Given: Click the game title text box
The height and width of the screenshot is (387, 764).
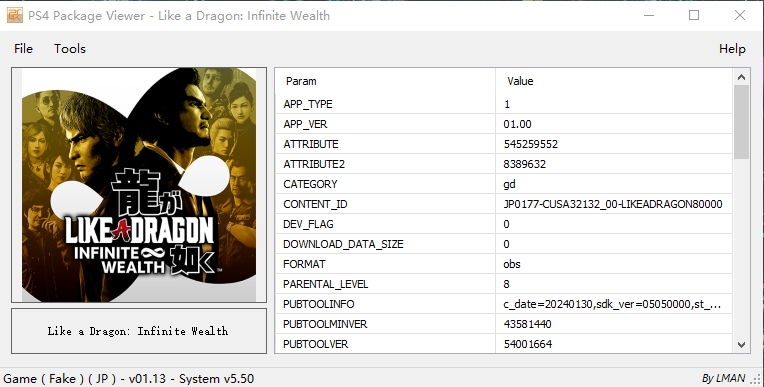Looking at the screenshot, I should click(139, 331).
